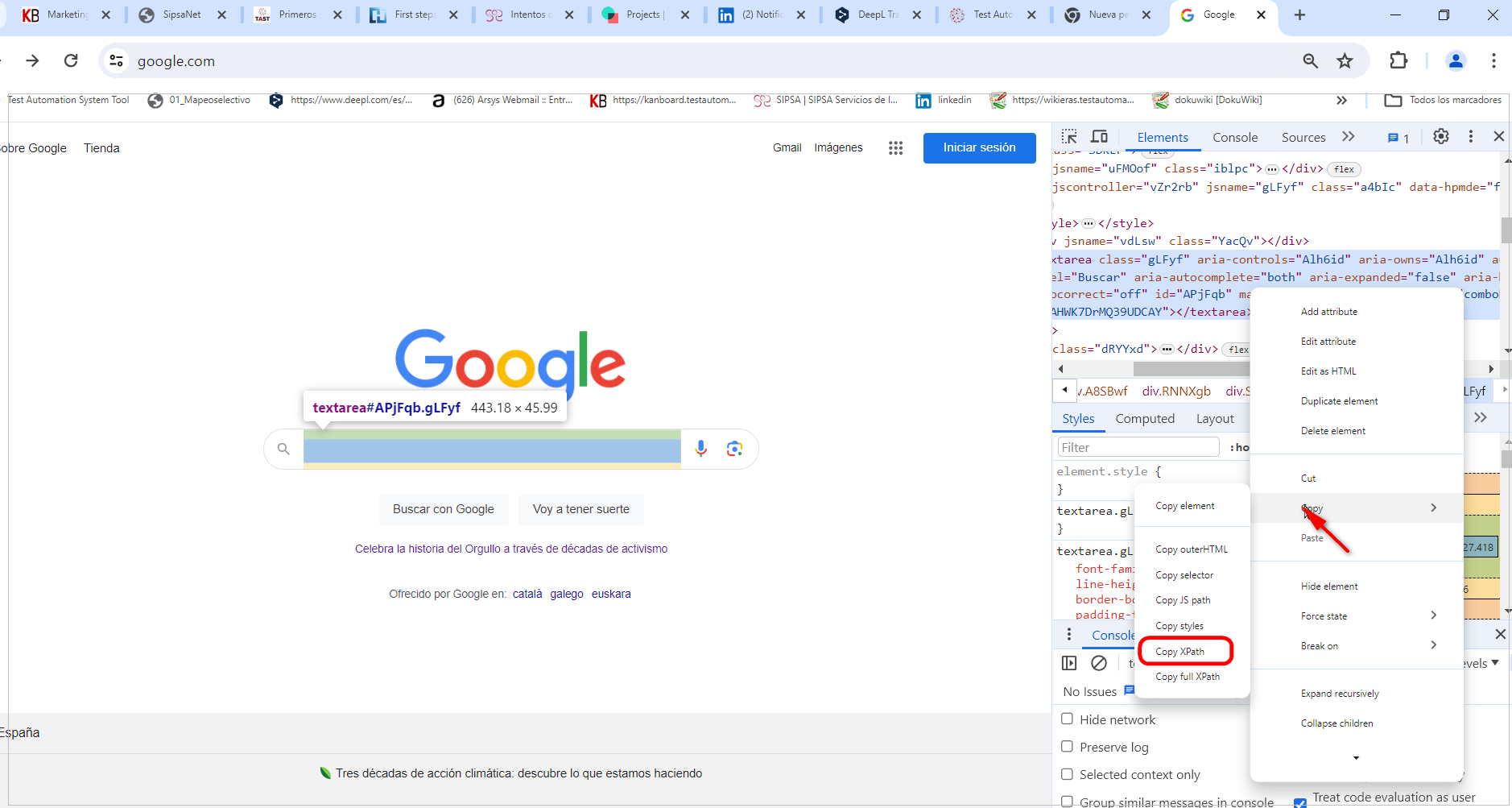This screenshot has width=1512, height=808.
Task: Click the voice search microphone icon
Action: click(701, 449)
